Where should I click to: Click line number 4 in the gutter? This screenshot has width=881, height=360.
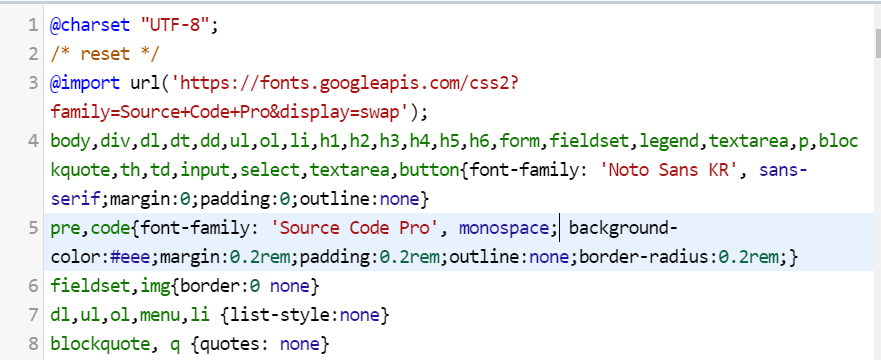[33, 141]
